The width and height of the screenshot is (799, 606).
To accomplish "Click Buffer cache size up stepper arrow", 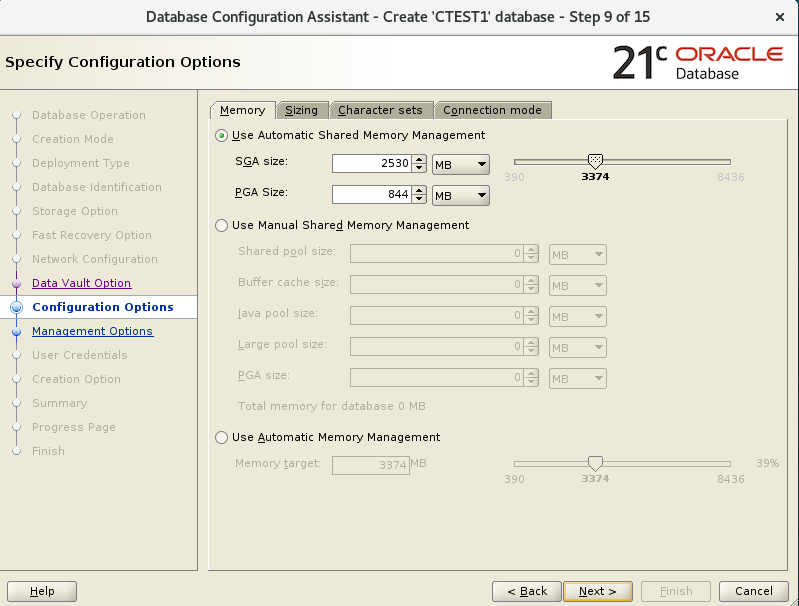I will click(x=531, y=281).
